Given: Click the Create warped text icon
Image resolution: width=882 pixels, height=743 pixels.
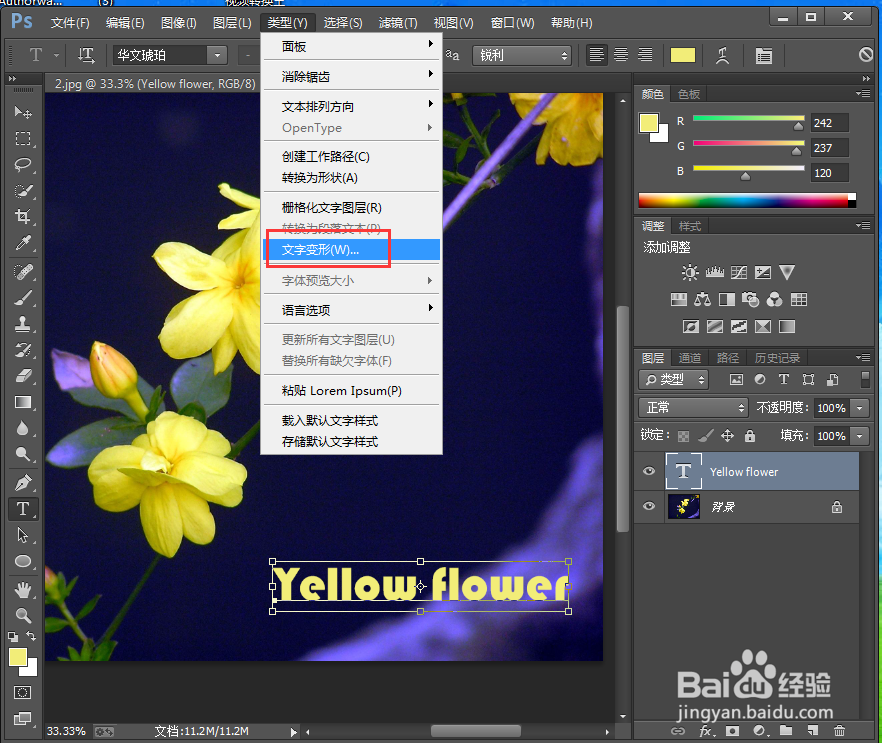Looking at the screenshot, I should pos(723,55).
